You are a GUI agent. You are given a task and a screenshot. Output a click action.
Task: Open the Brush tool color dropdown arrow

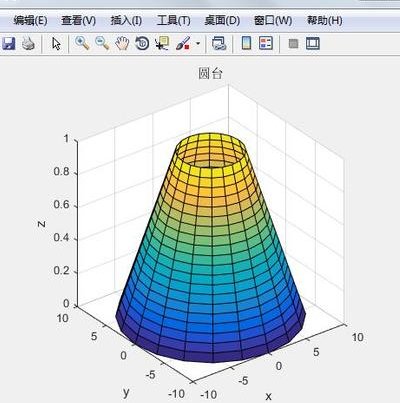coord(198,43)
